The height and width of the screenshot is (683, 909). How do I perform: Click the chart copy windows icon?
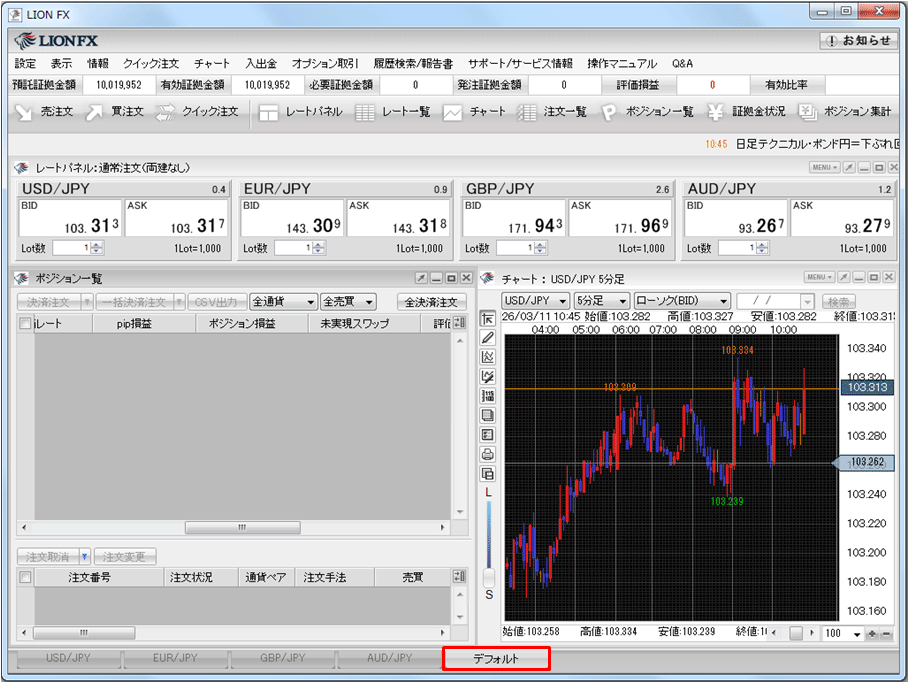[488, 474]
